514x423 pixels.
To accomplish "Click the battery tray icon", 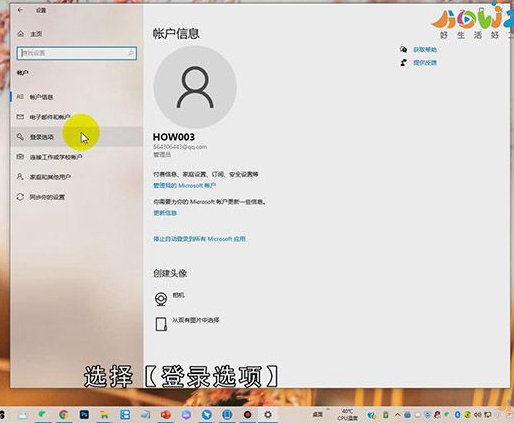I will point(386,414).
